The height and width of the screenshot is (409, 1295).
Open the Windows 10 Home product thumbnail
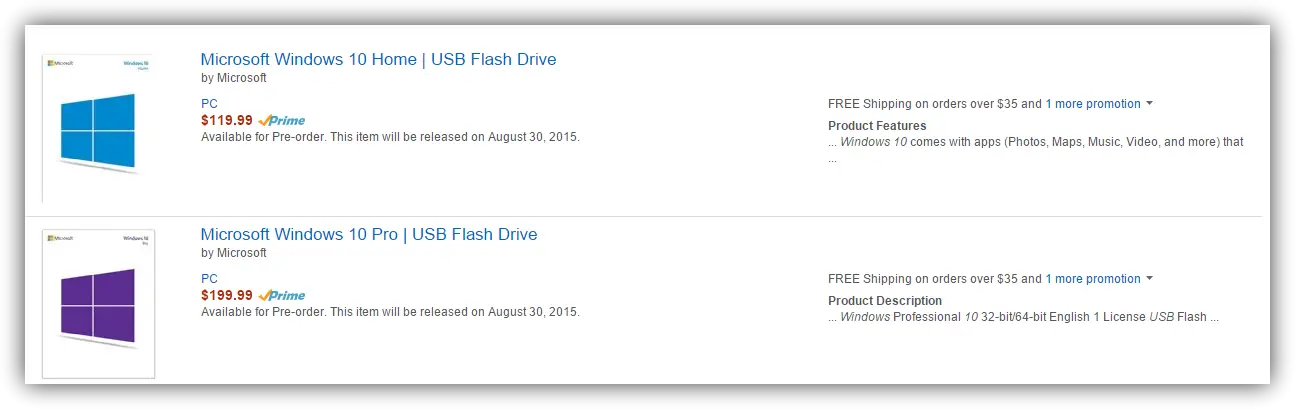[97, 127]
